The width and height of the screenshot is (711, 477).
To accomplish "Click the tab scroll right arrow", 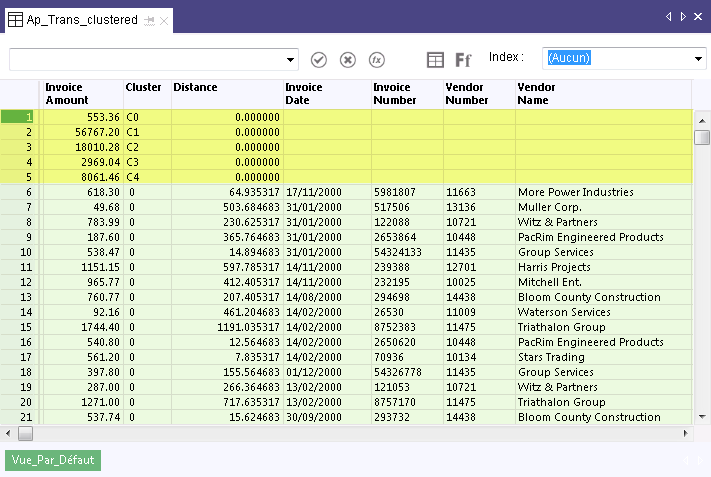I will [x=683, y=17].
